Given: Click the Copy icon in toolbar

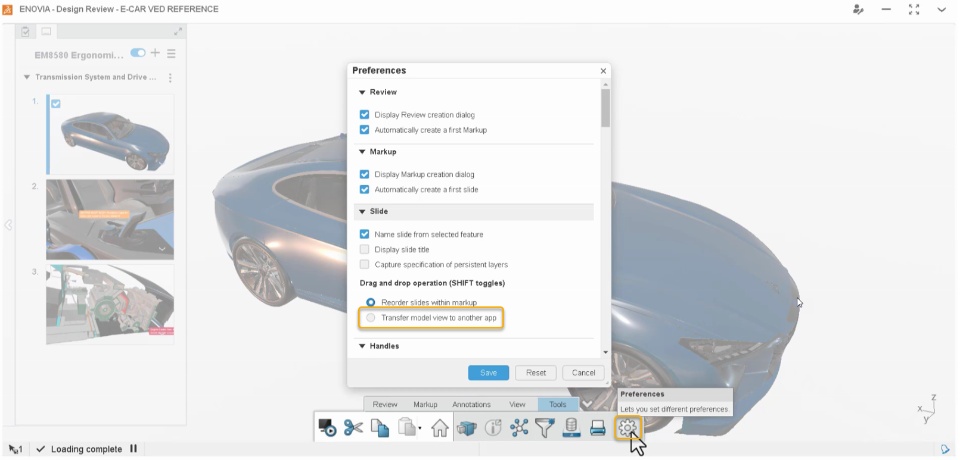Looking at the screenshot, I should (380, 428).
